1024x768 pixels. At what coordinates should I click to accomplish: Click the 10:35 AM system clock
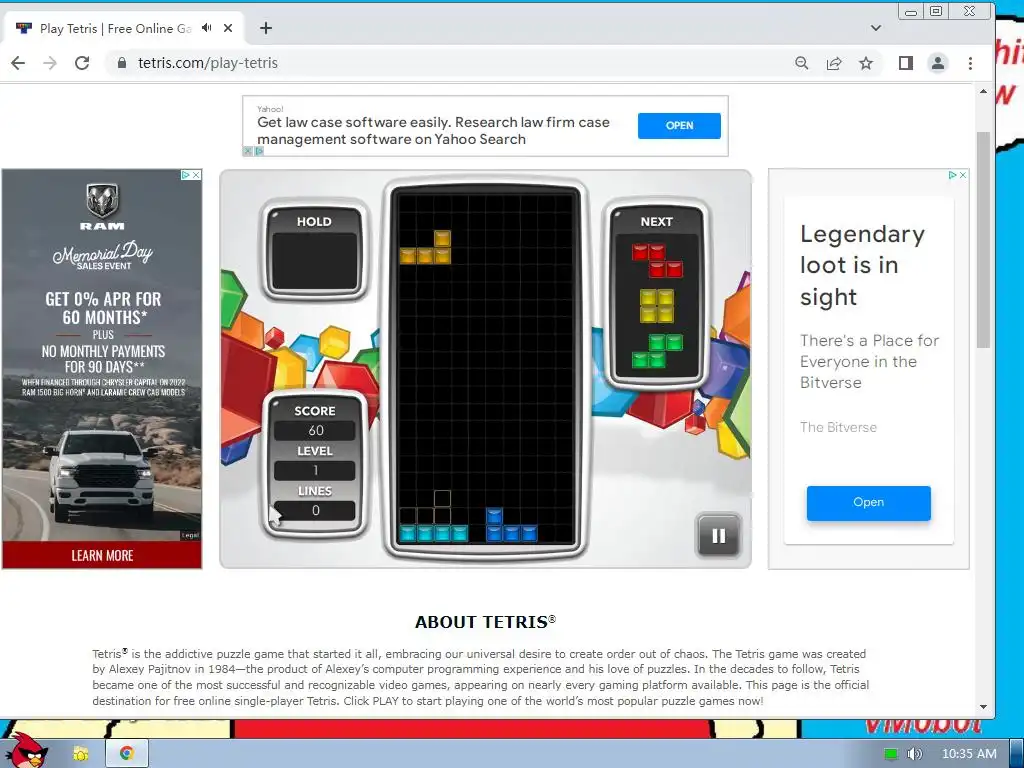(x=969, y=754)
